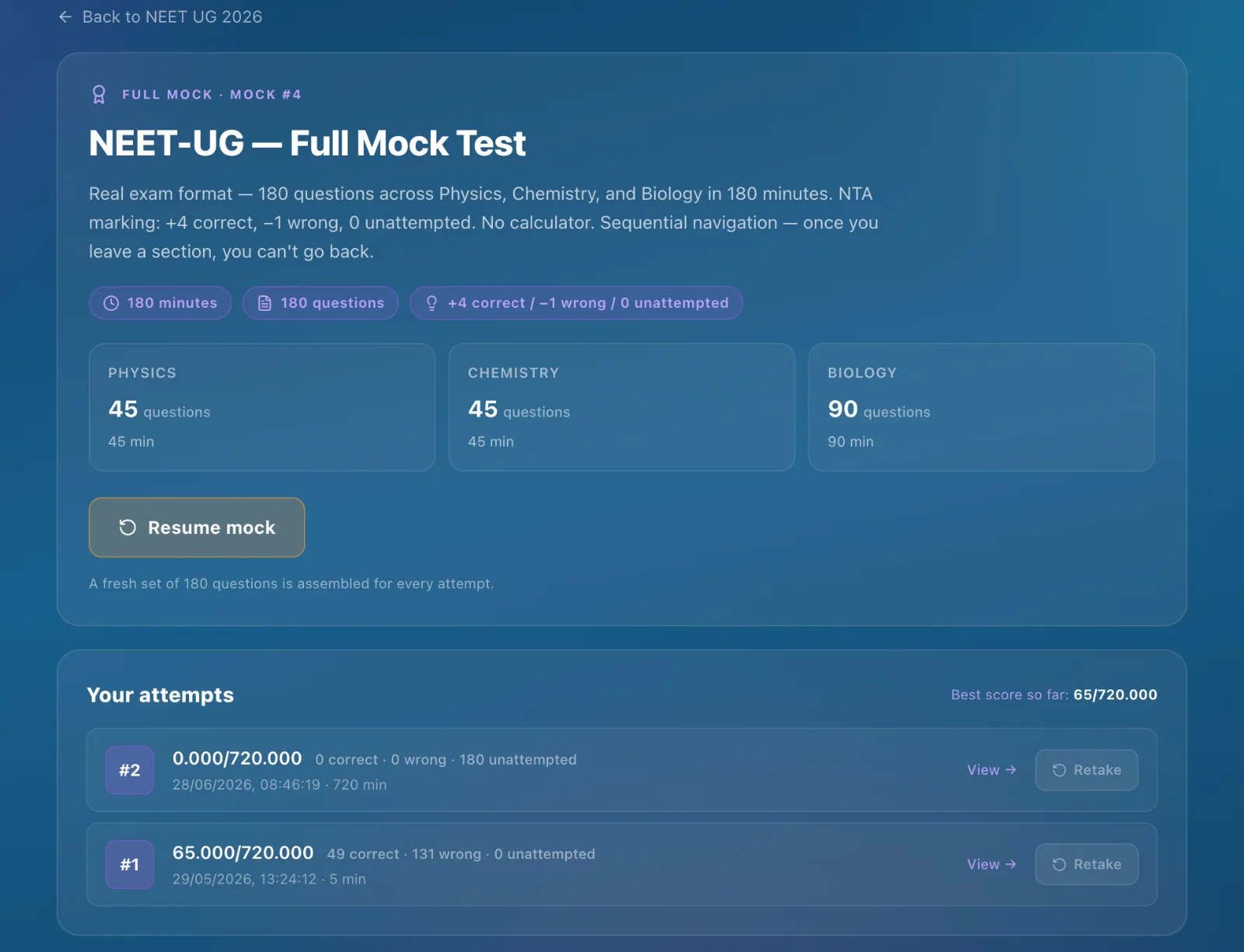Click the Real exam format description paragraph
This screenshot has width=1244, height=952.
pyautogui.click(x=484, y=222)
